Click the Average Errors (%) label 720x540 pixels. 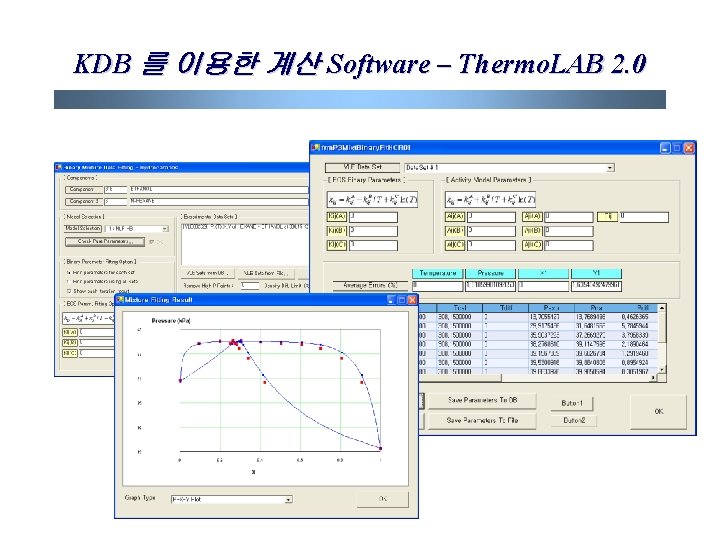(370, 286)
